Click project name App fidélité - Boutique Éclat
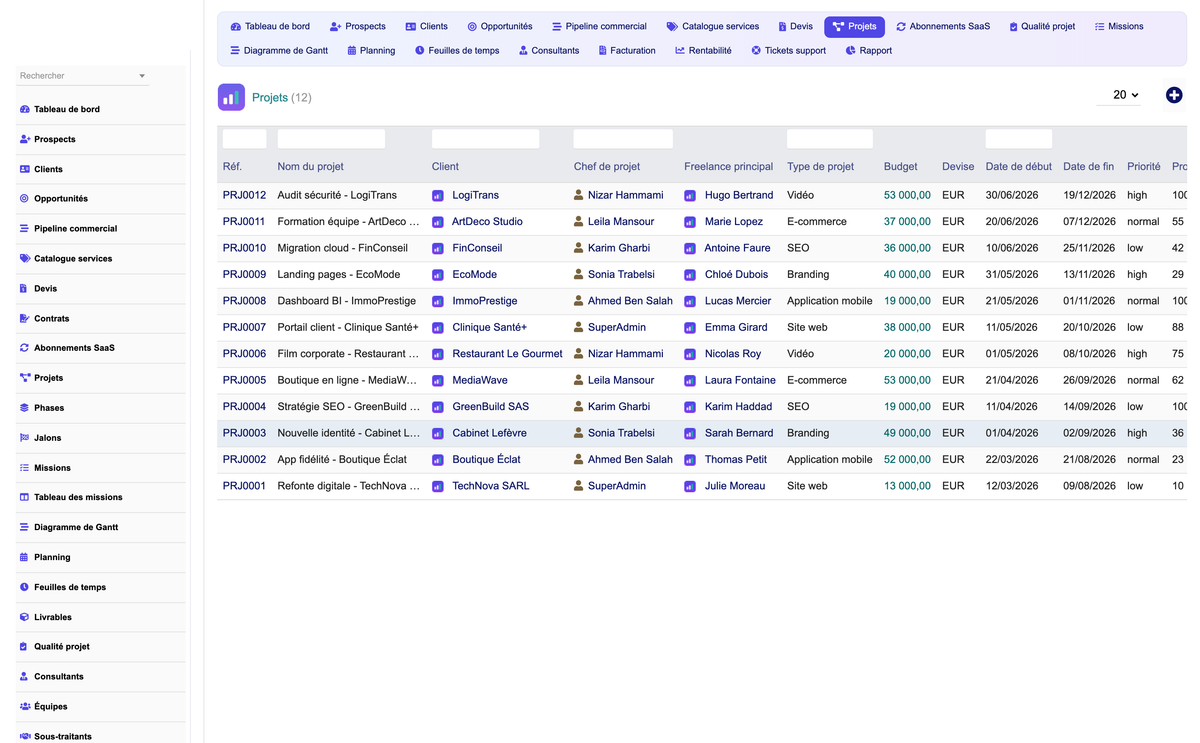 [x=342, y=460]
